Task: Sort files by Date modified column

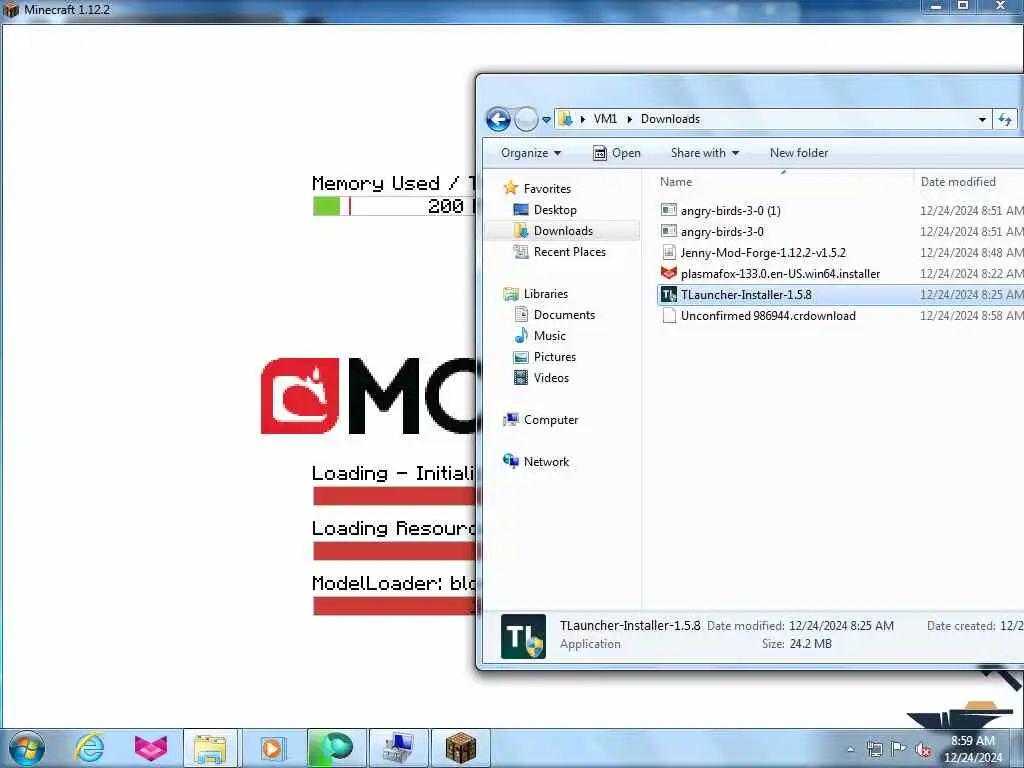Action: tap(958, 182)
